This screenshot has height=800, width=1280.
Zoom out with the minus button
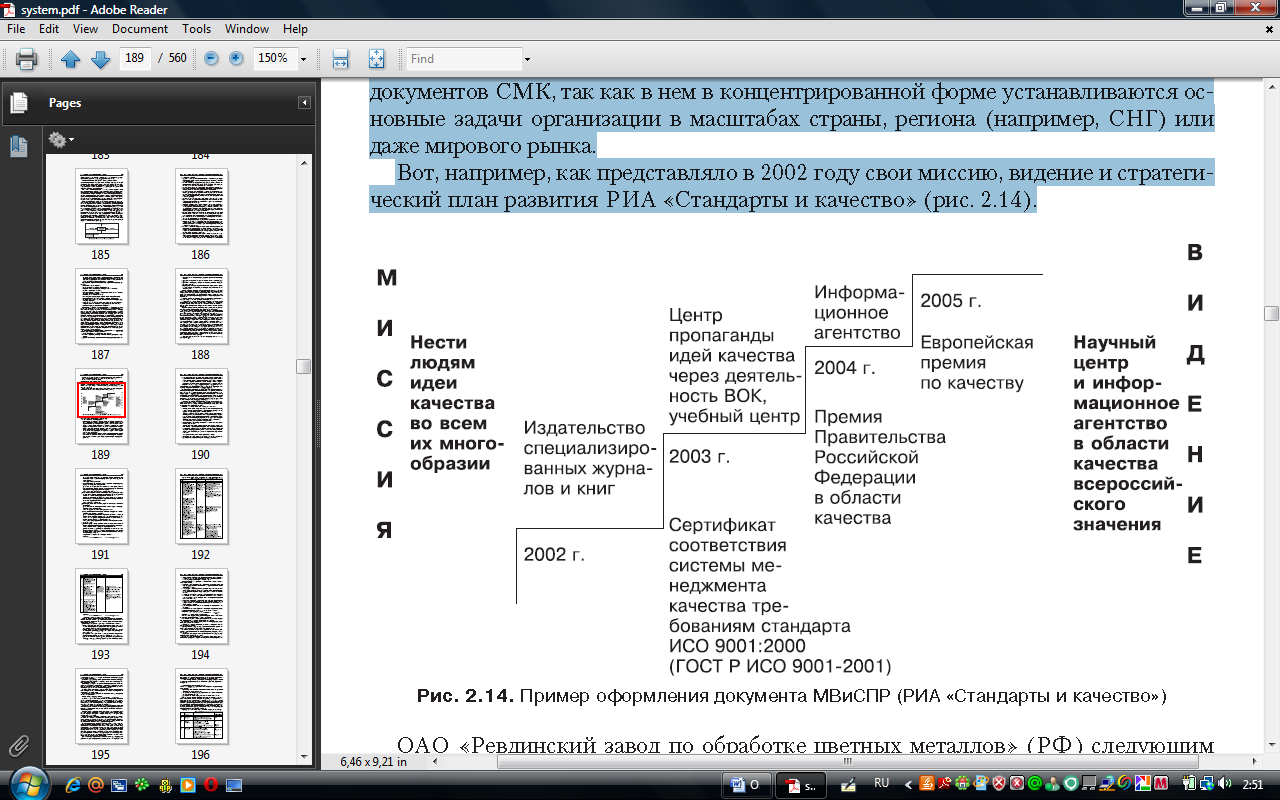[x=211, y=58]
